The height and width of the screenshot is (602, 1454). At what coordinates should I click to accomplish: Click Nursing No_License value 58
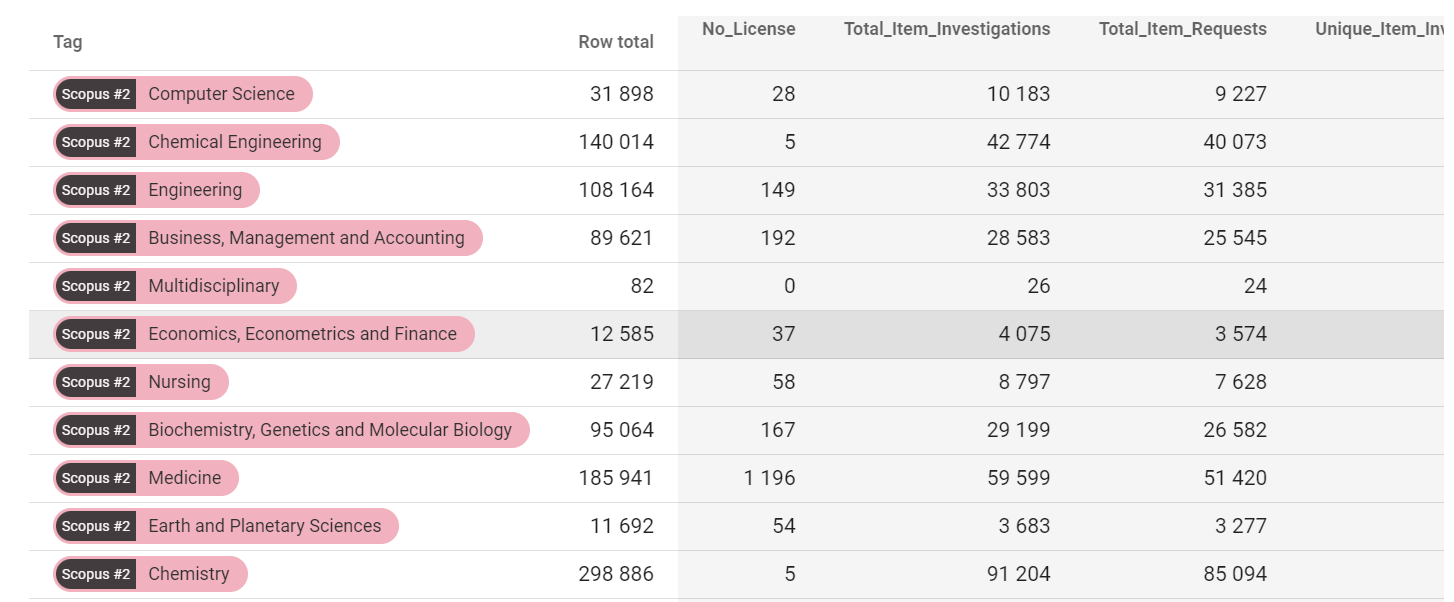coord(784,382)
